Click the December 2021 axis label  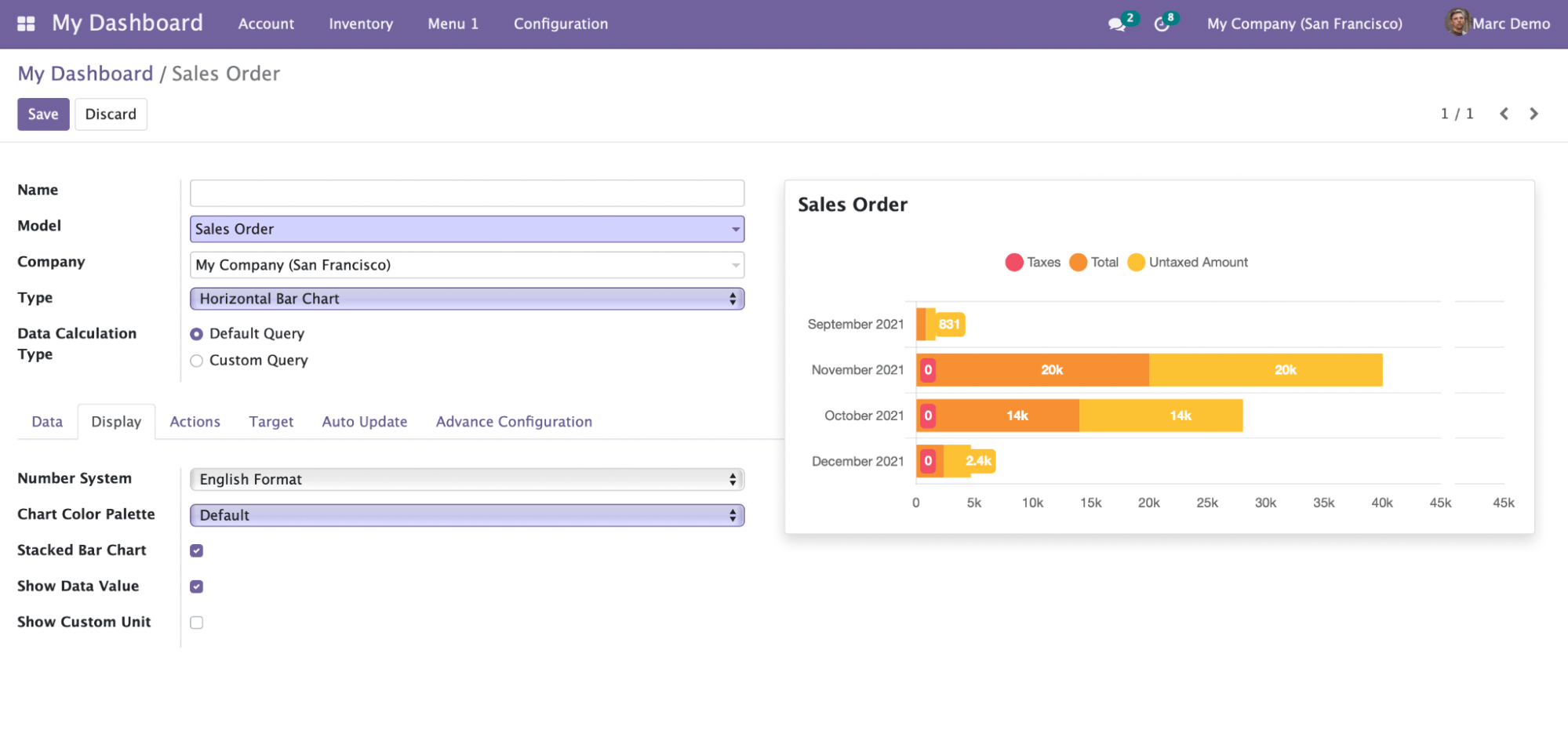[857, 462]
